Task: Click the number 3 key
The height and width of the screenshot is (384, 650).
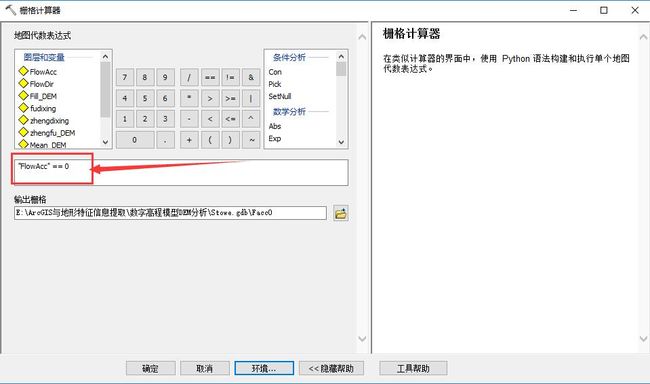Action: pos(165,119)
